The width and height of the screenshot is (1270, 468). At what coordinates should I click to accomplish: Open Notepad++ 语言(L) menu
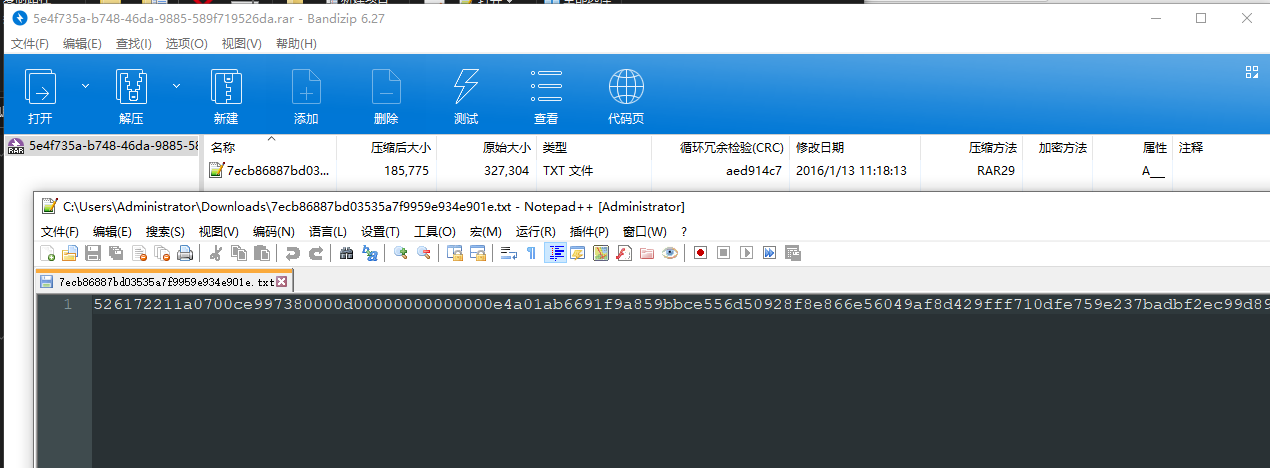click(x=327, y=231)
